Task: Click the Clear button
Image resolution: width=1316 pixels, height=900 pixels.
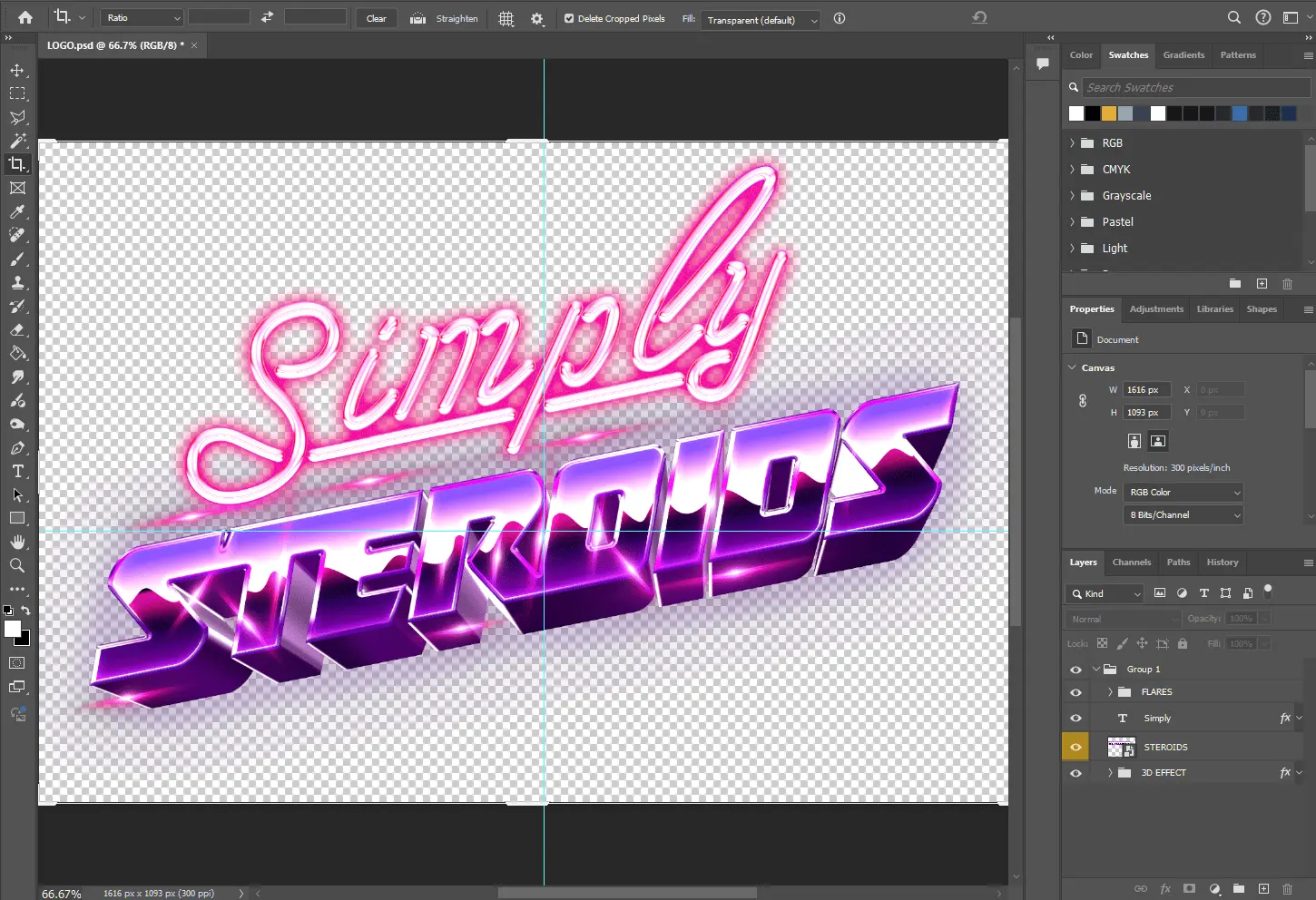Action: [x=376, y=18]
